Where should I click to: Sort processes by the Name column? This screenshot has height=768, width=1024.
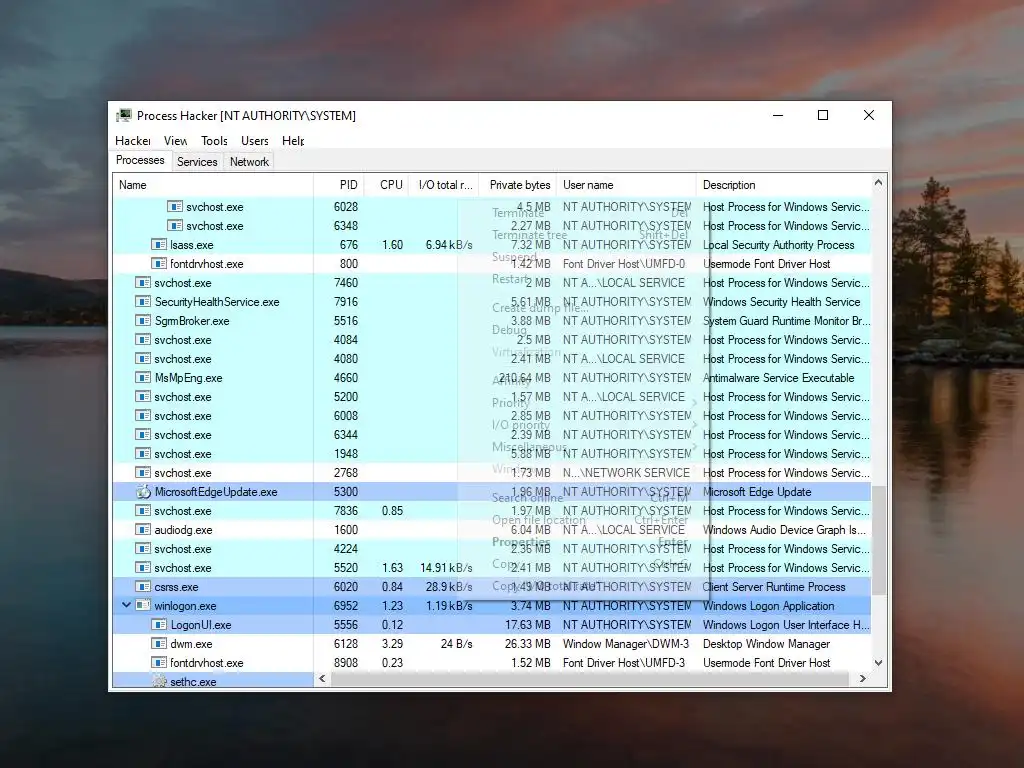213,185
